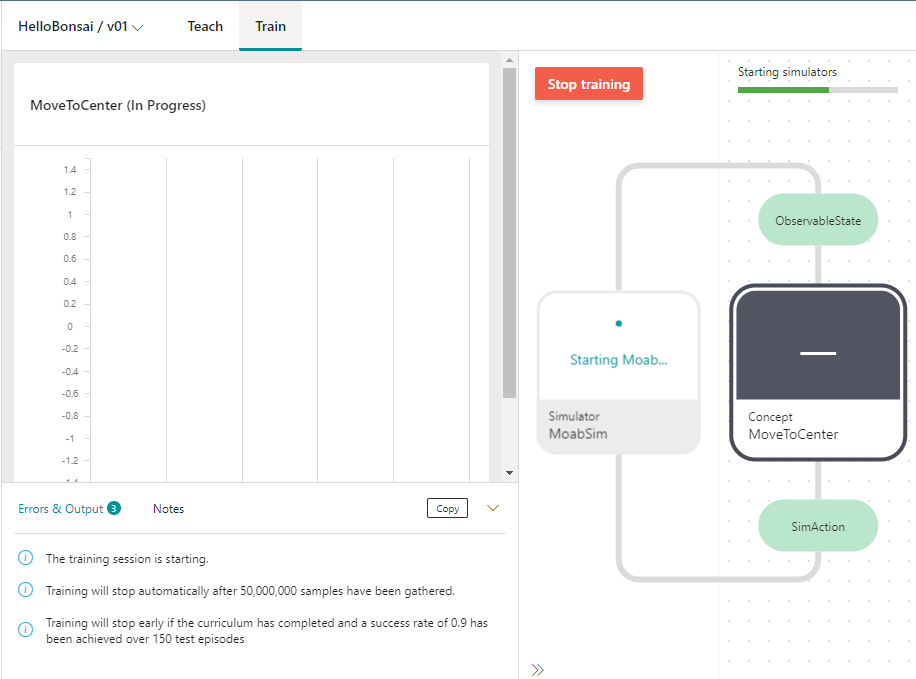Screen dimensions: 916x679
Task: Collapse the Errors & Output panel chevron
Action: [492, 508]
